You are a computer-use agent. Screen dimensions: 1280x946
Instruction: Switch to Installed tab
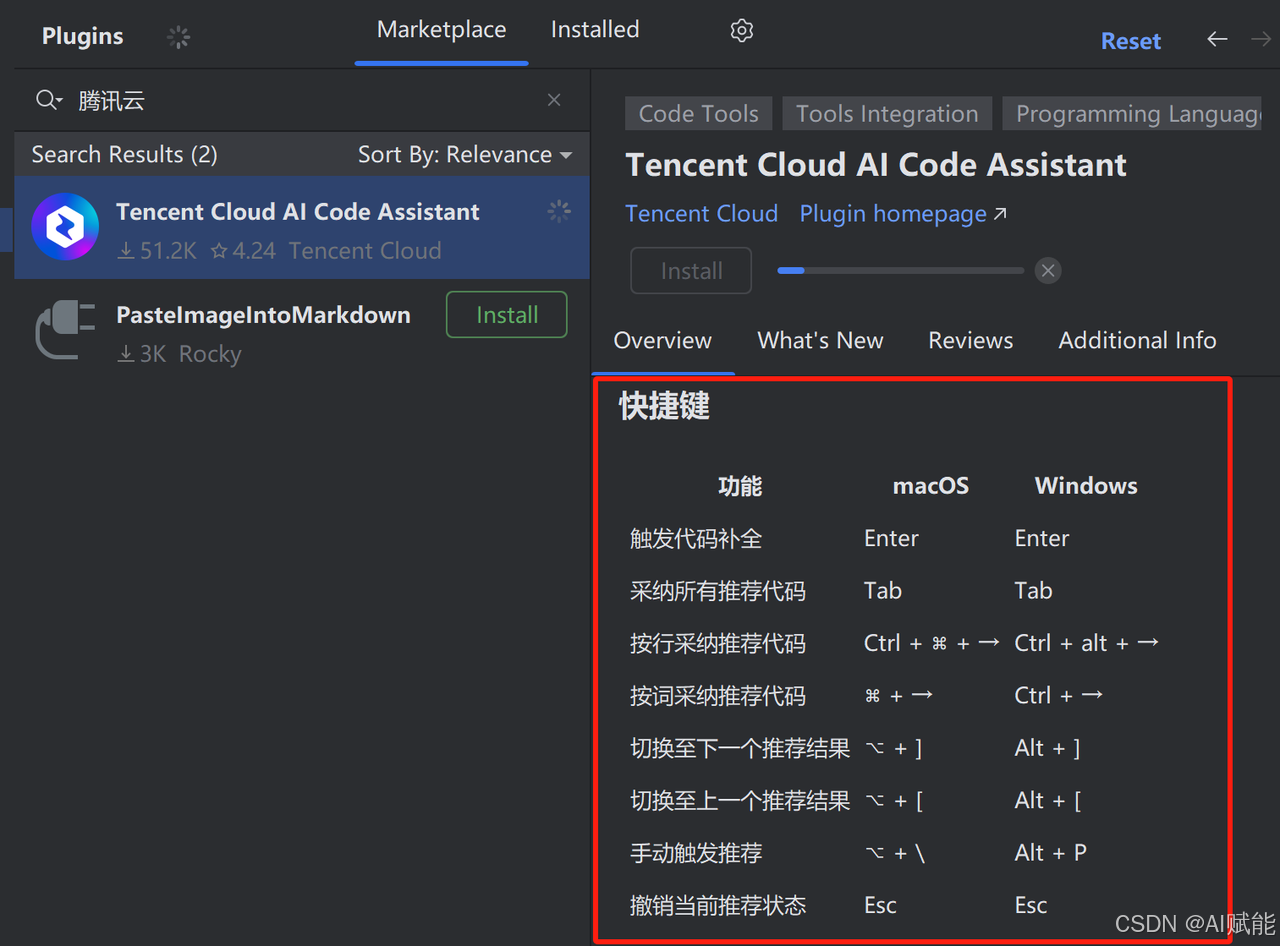(595, 30)
